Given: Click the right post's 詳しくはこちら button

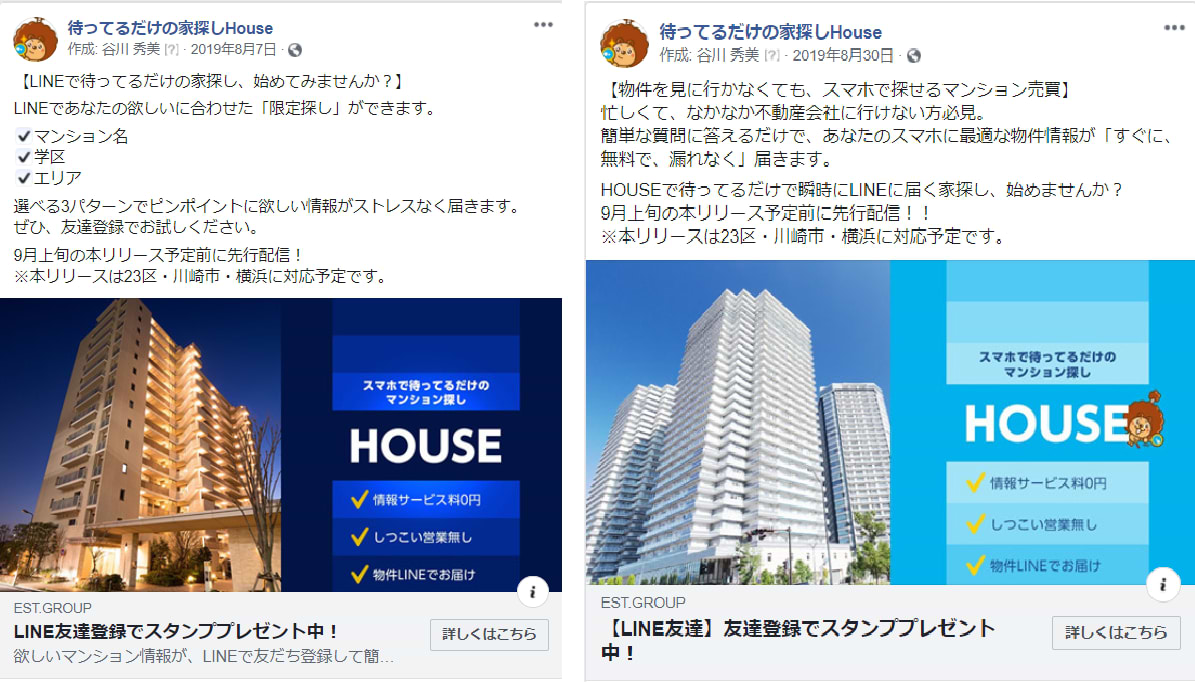Looking at the screenshot, I should click(1116, 632).
